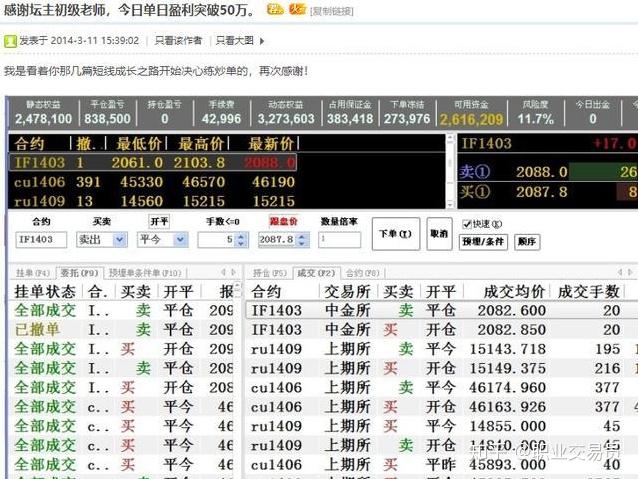Viewport: 638px width, 479px height.
Task: Select the trade row at 14855.000
Action: tap(441, 426)
